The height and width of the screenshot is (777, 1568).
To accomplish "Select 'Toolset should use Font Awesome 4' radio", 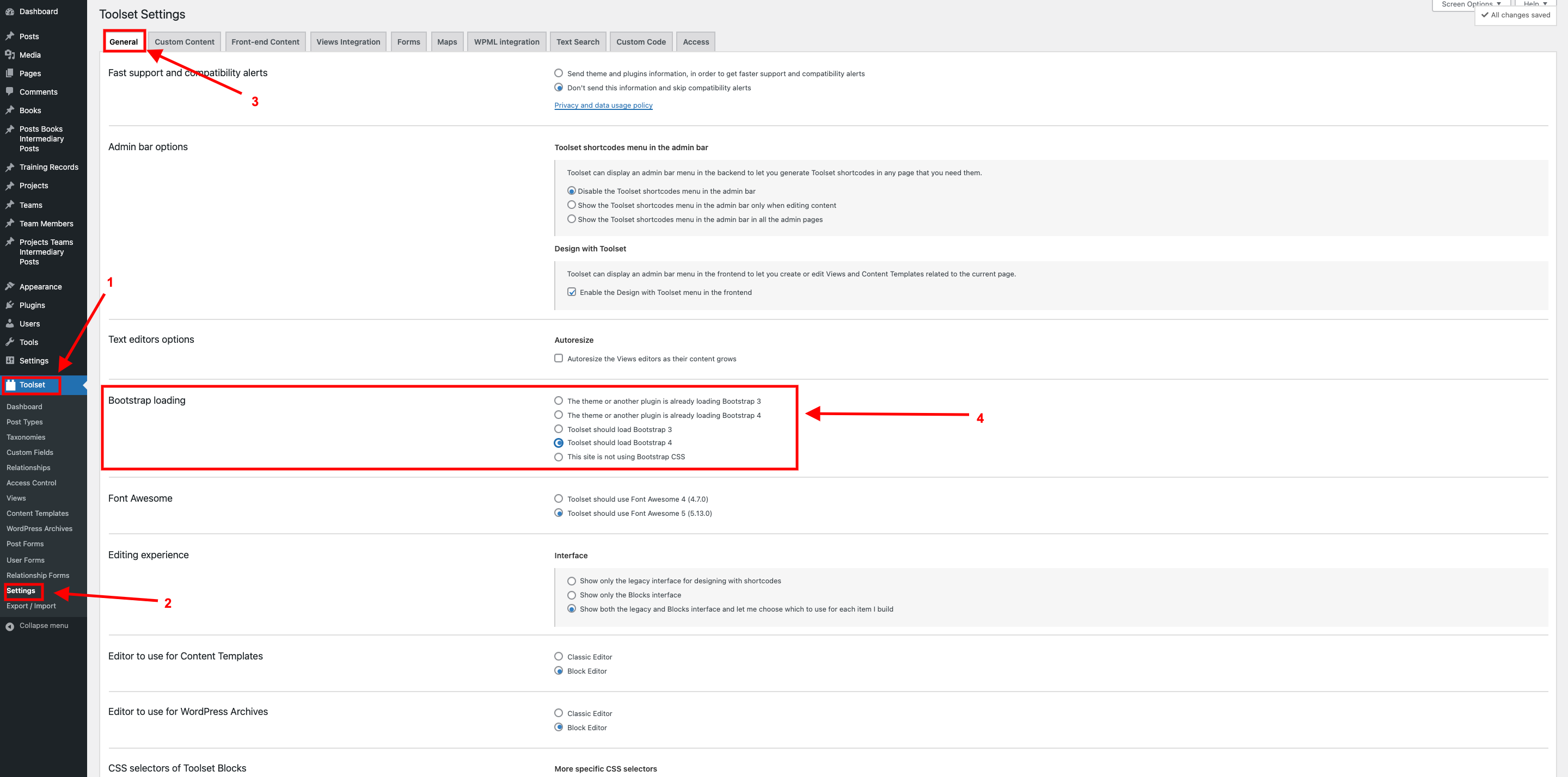I will point(558,499).
